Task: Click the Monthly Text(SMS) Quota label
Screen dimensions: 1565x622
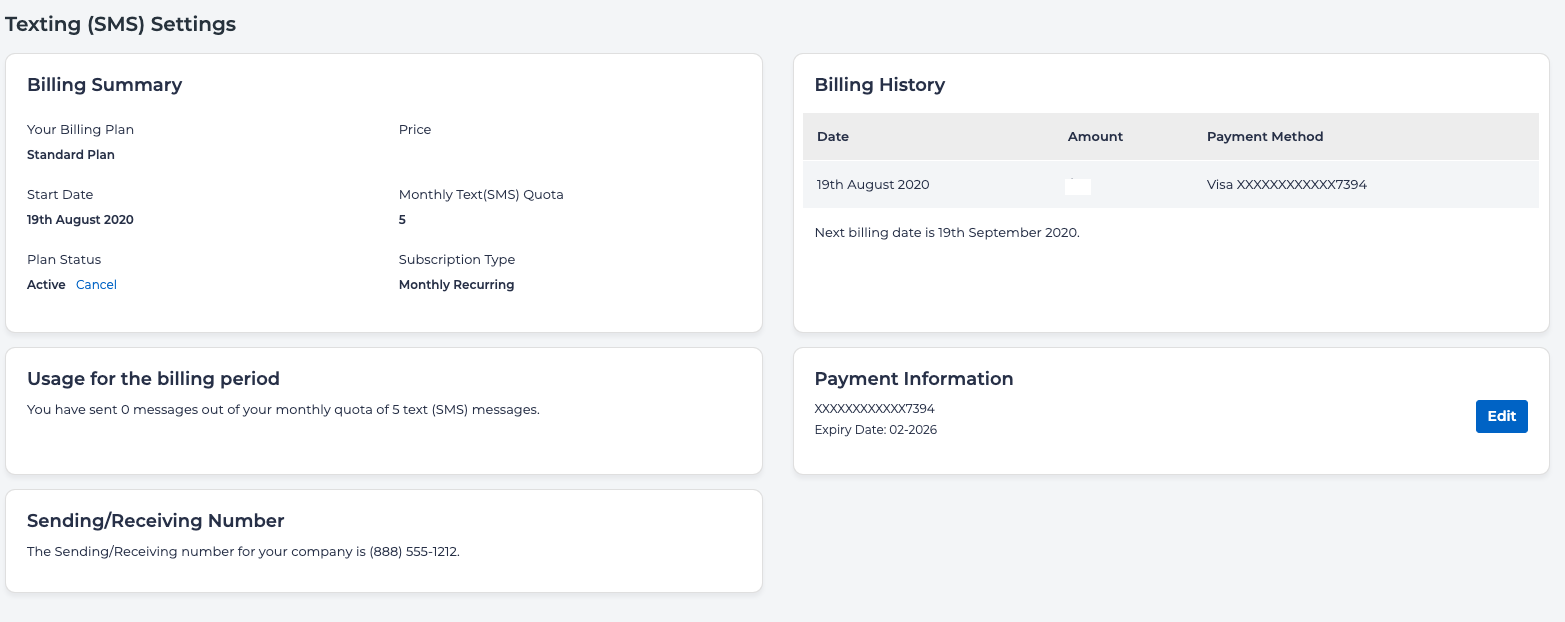Action: pyautogui.click(x=481, y=195)
